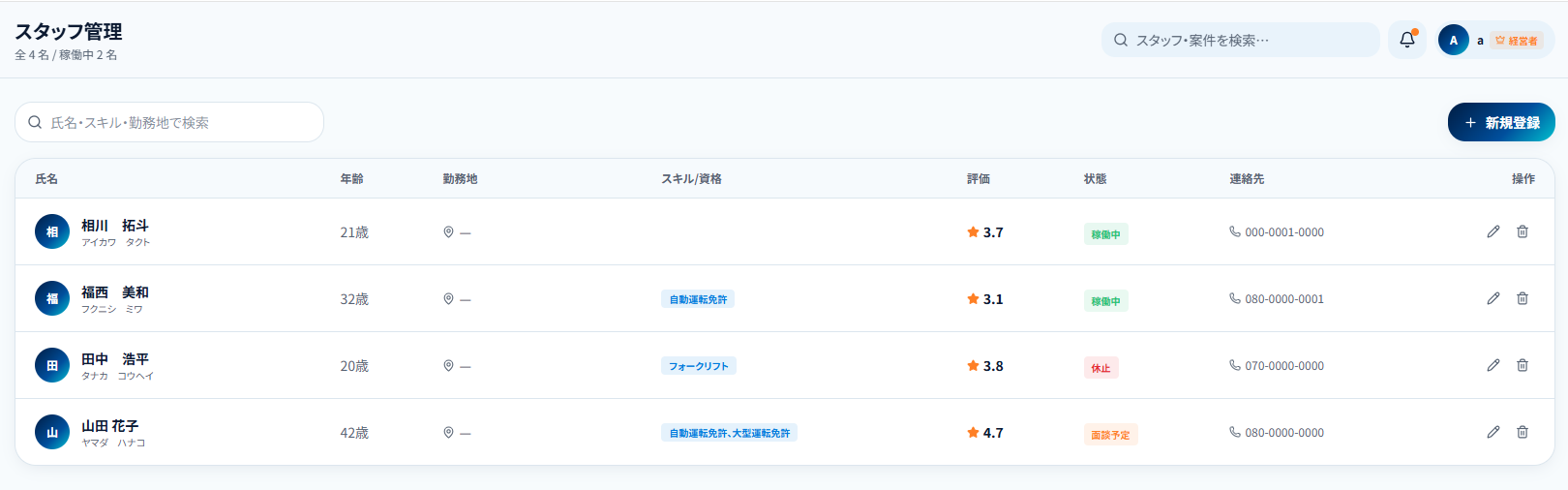Viewport: 1568px width, 490px height.
Task: Edit 田中 浩平 with the pencil icon
Action: 1493,365
